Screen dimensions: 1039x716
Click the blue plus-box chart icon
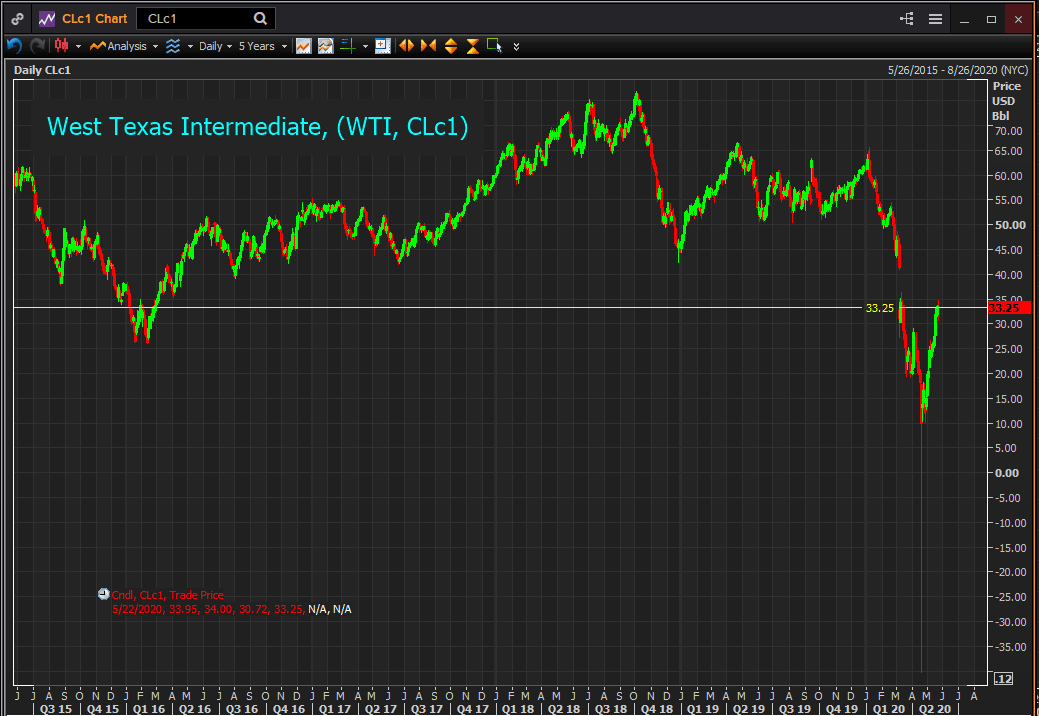(382, 46)
